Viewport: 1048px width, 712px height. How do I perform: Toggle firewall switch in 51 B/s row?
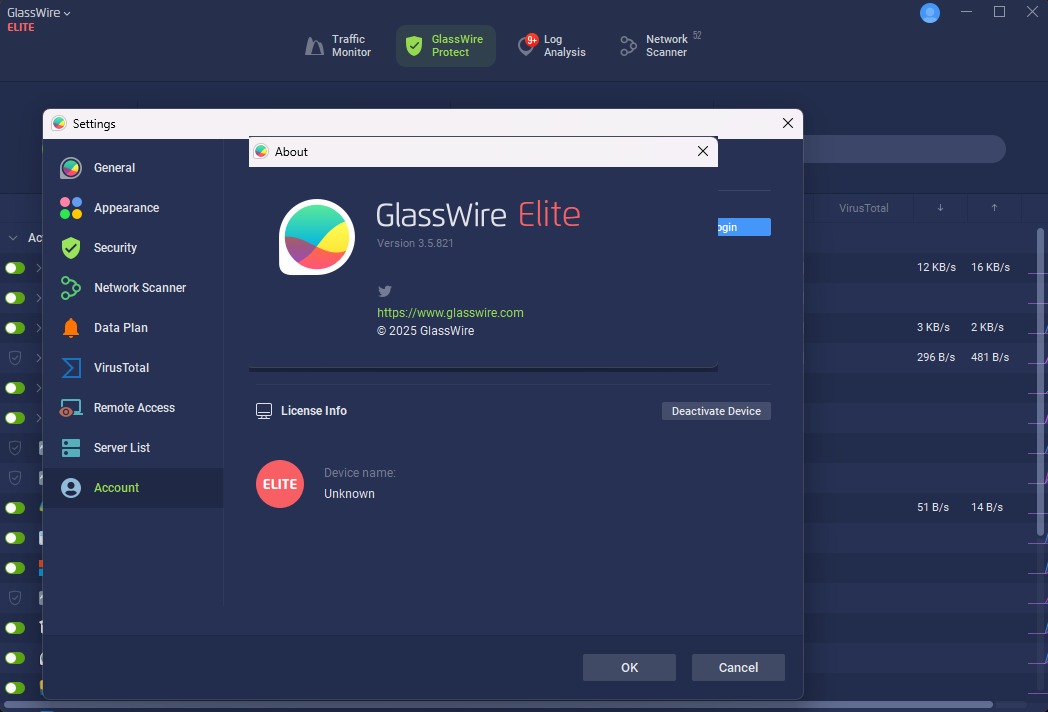(15, 507)
